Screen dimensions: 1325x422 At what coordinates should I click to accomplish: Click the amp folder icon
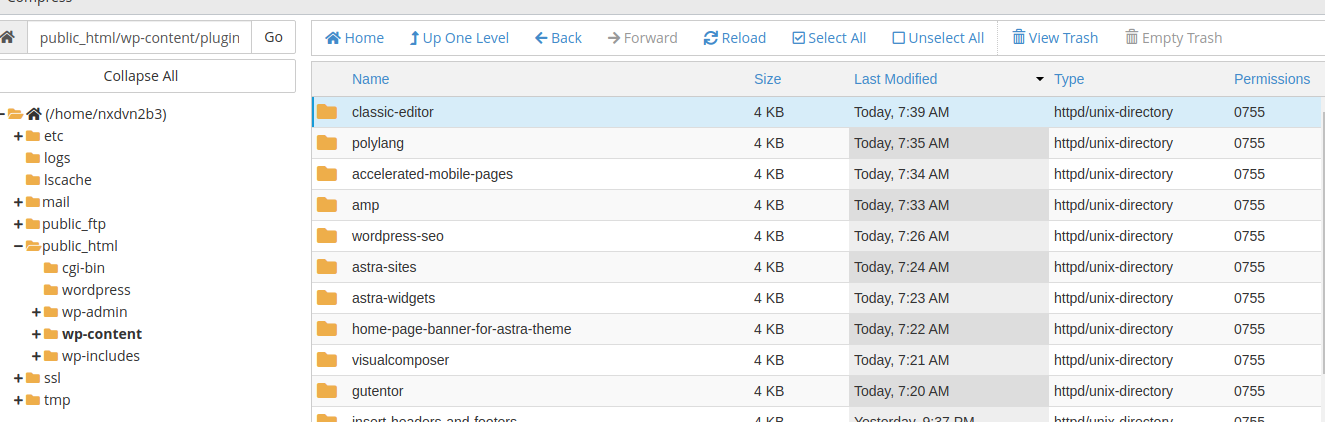[327, 205]
